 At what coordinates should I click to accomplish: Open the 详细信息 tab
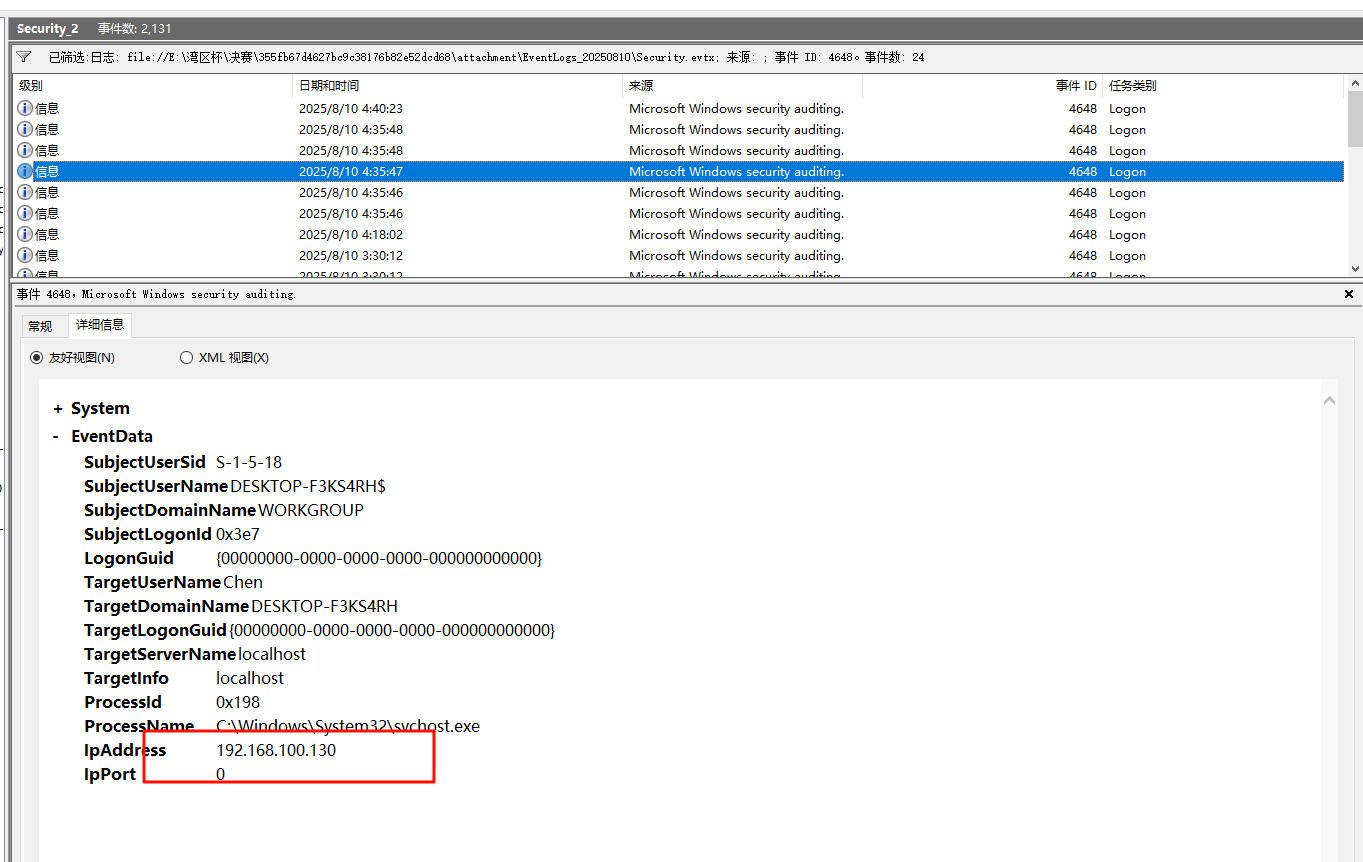tap(100, 325)
